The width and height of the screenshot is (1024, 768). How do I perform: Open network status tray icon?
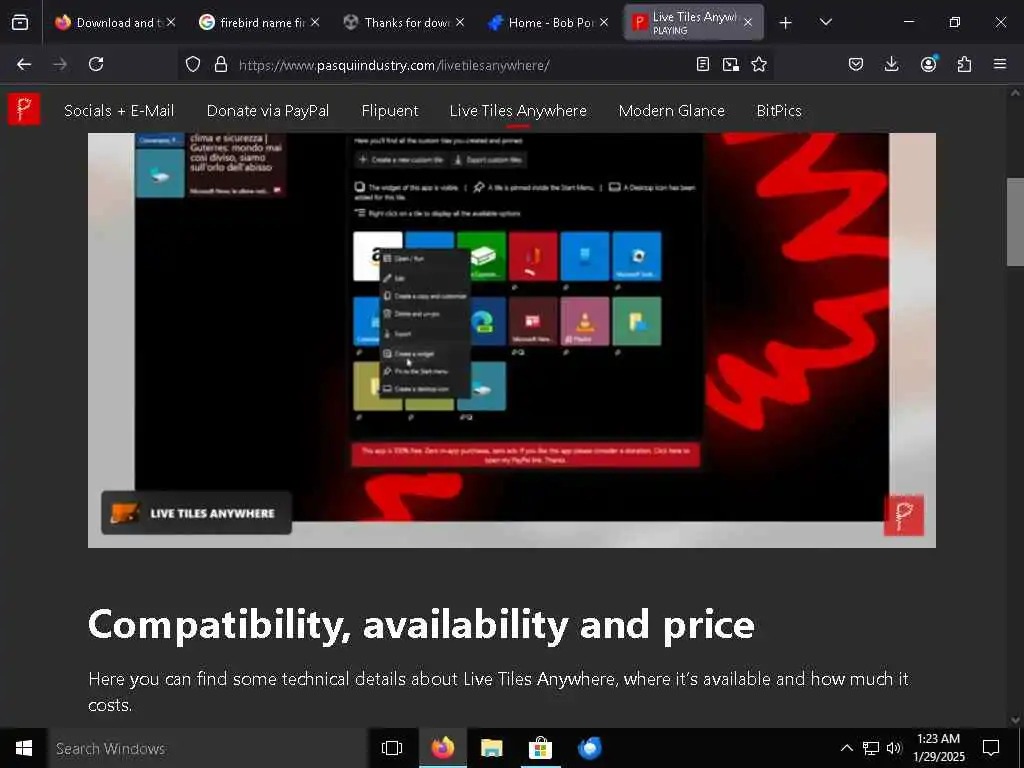[871, 748]
